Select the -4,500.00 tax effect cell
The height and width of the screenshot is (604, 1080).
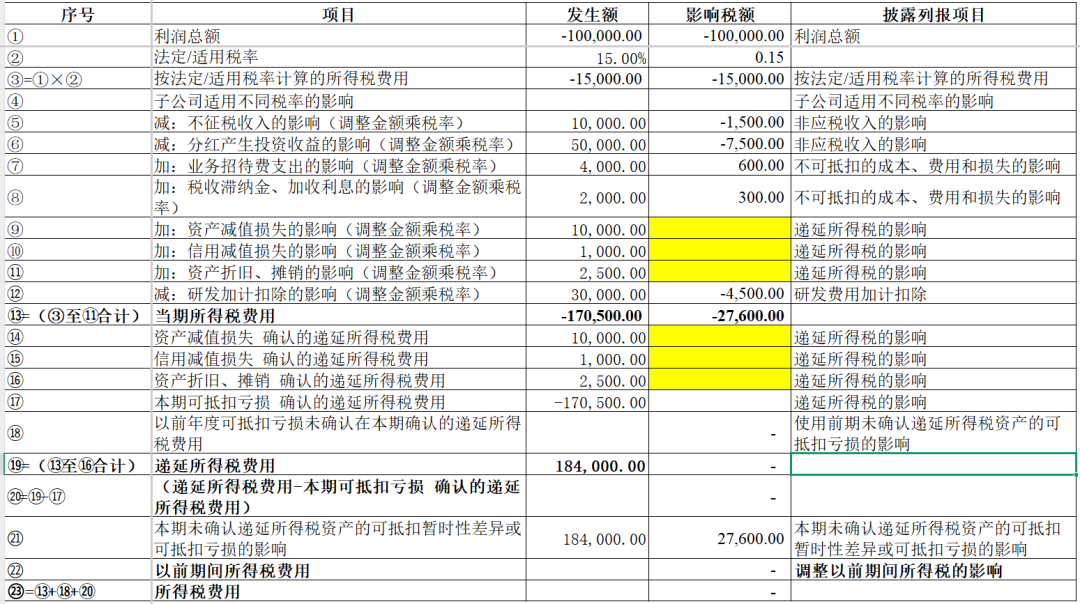pyautogui.click(x=720, y=294)
